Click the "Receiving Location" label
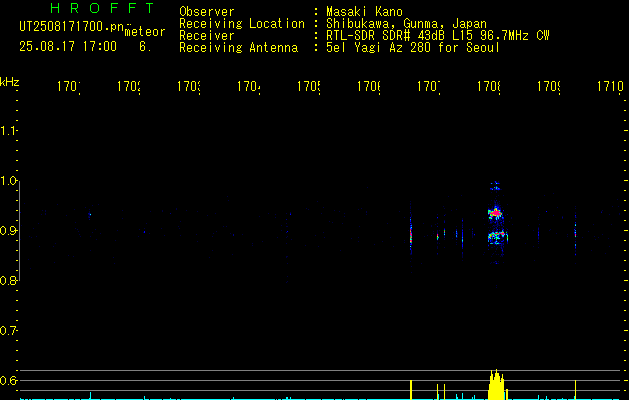This screenshot has width=629, height=400. [x=242, y=24]
